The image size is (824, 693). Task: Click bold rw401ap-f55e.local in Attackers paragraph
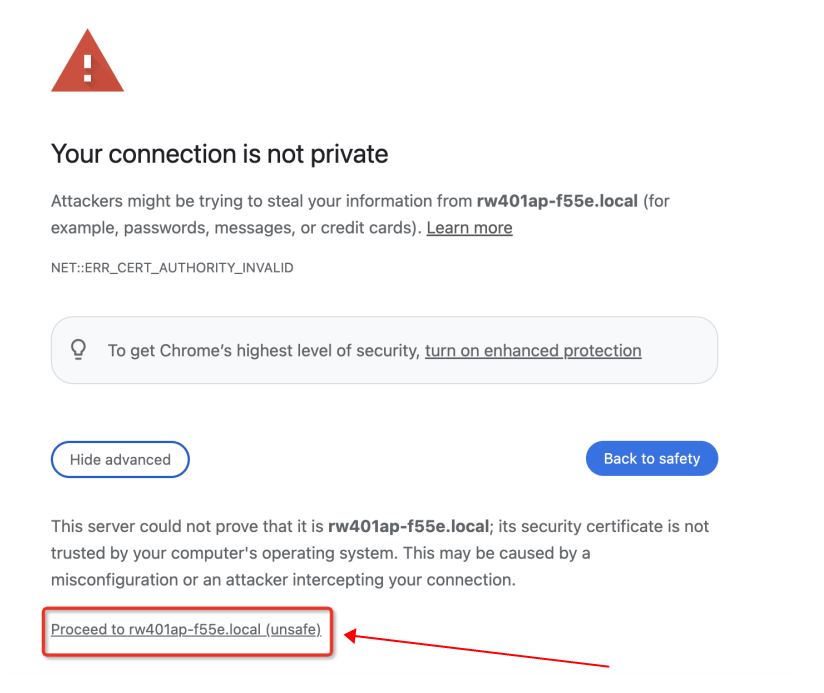(x=557, y=201)
